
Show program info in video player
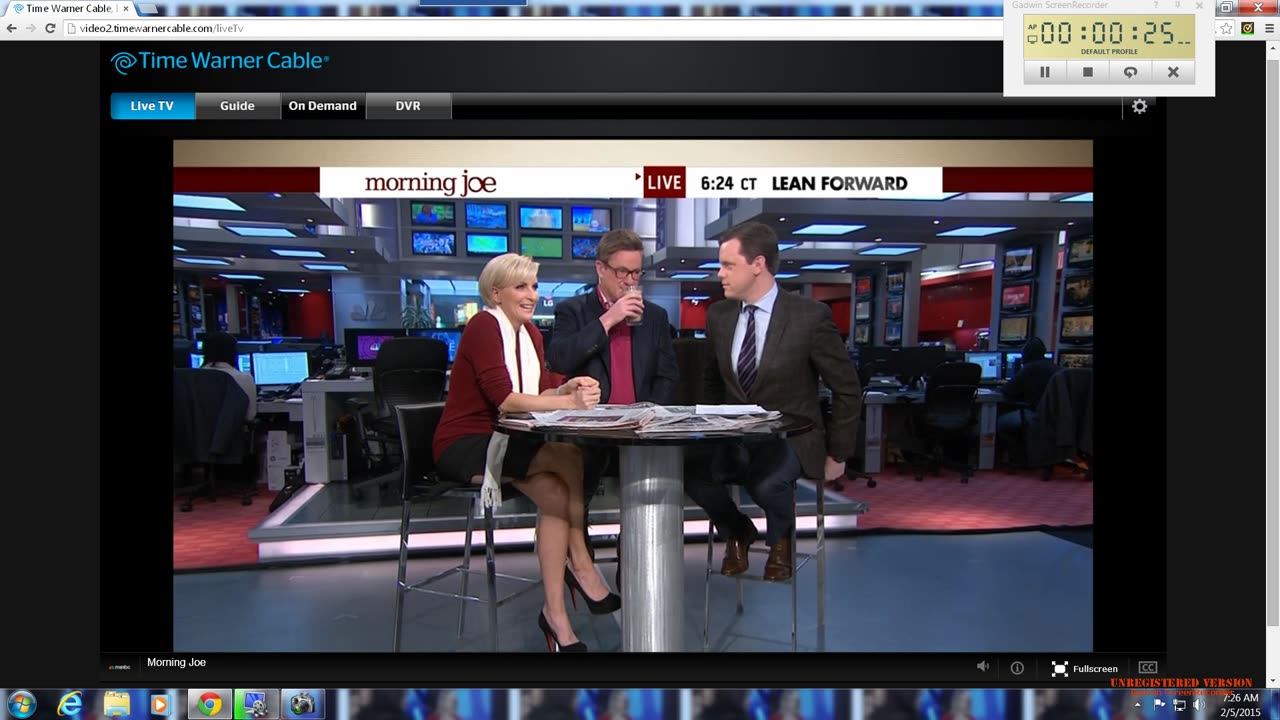click(x=1017, y=668)
